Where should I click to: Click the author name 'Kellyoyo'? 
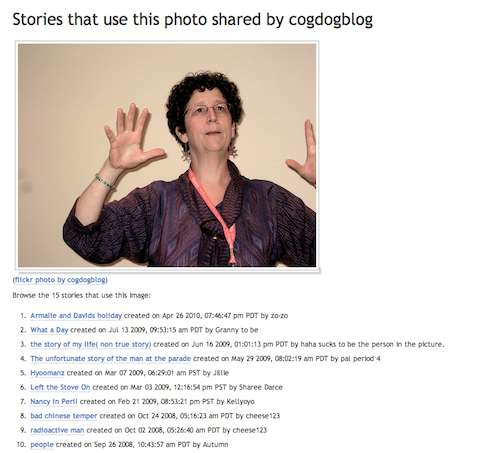240,402
